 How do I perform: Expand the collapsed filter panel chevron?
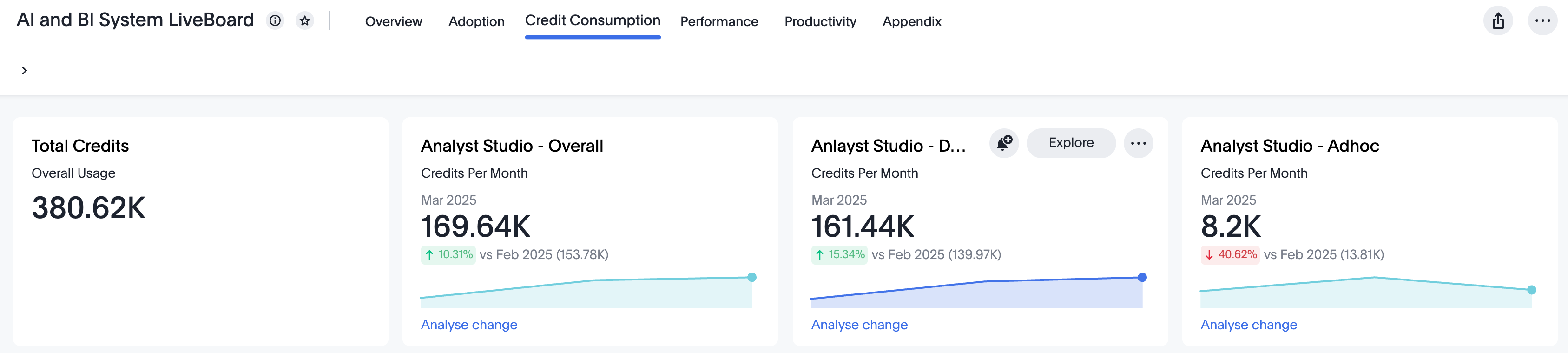[x=24, y=71]
